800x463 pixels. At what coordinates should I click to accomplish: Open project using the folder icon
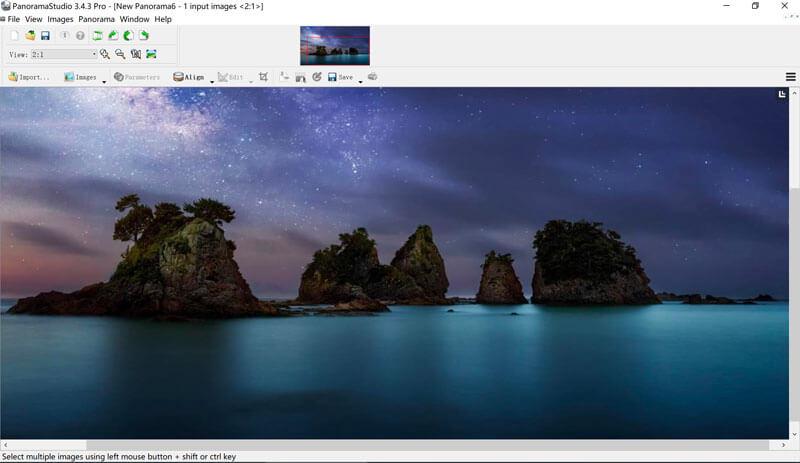click(x=30, y=35)
